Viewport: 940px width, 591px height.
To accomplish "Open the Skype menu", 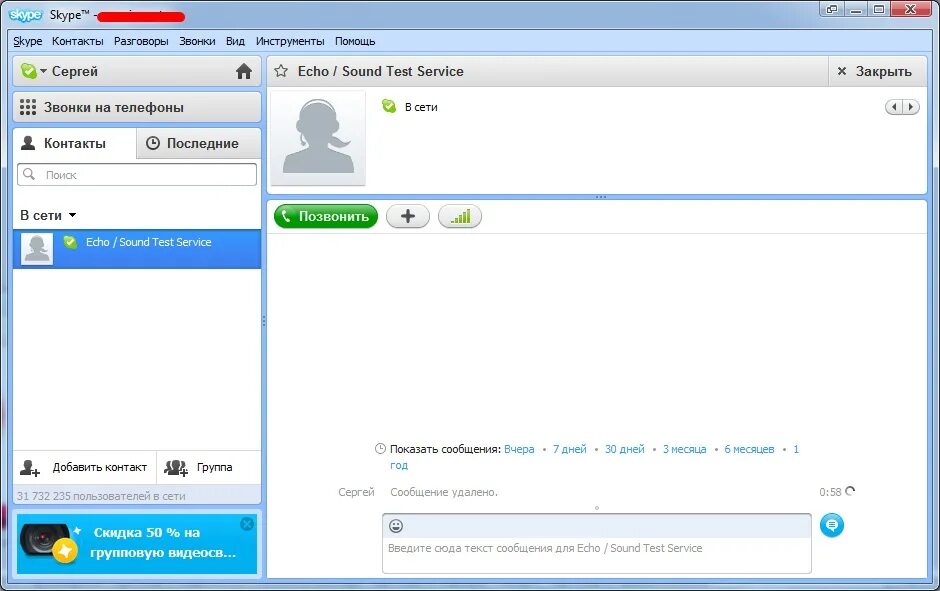I will pyautogui.click(x=28, y=41).
